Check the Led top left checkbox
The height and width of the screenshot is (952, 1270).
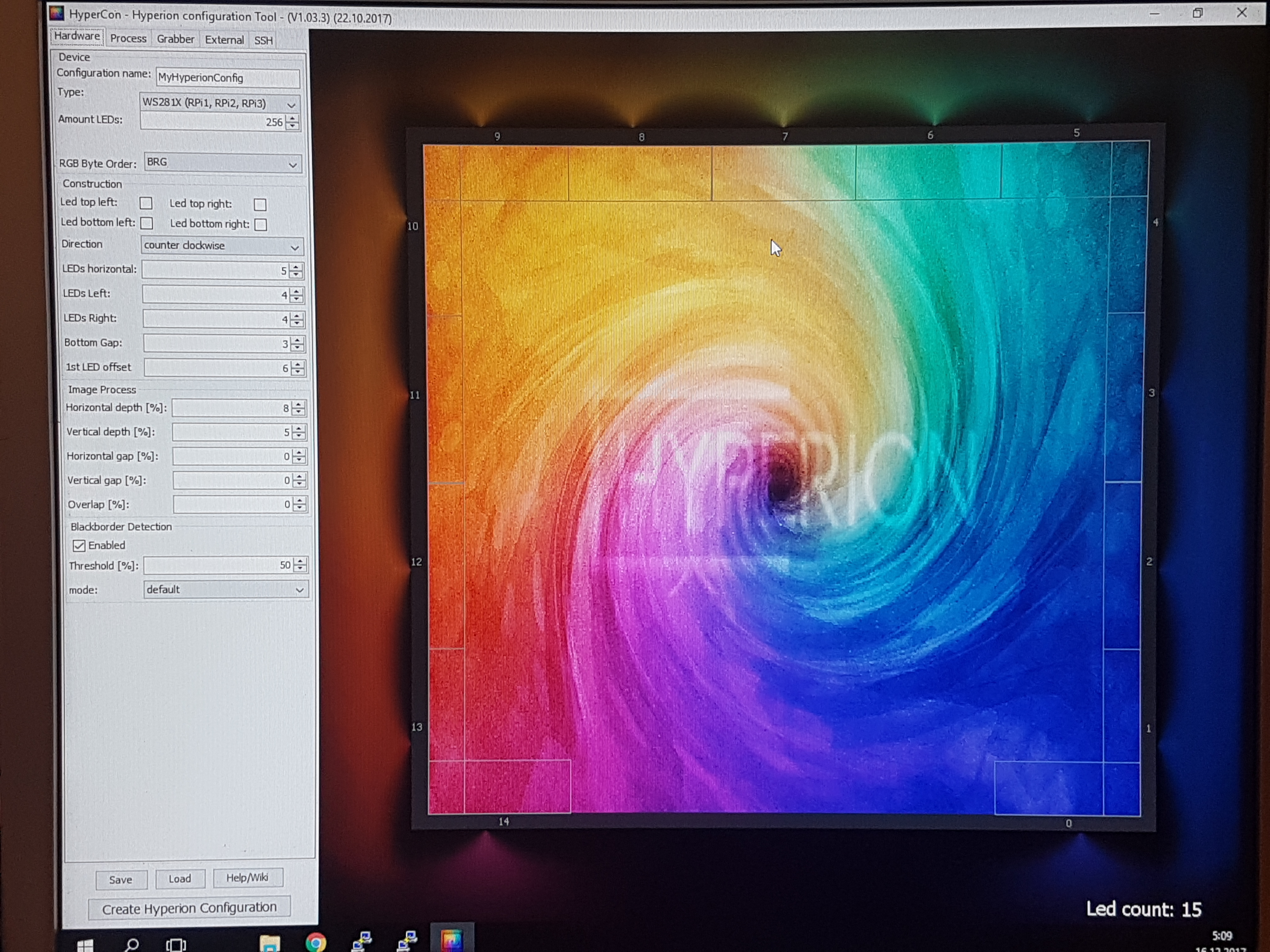[146, 203]
